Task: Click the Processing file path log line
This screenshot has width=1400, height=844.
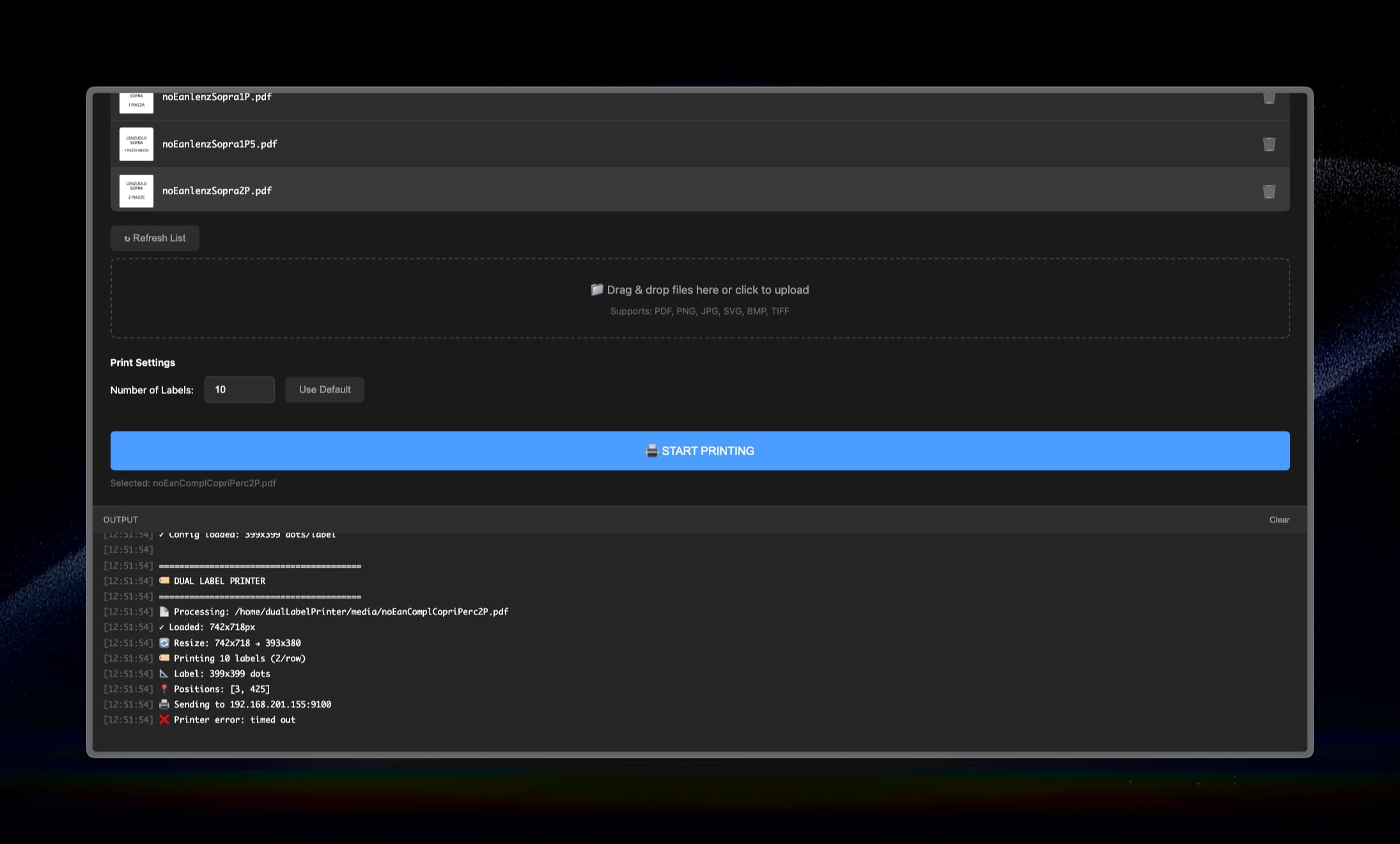Action: click(x=306, y=612)
